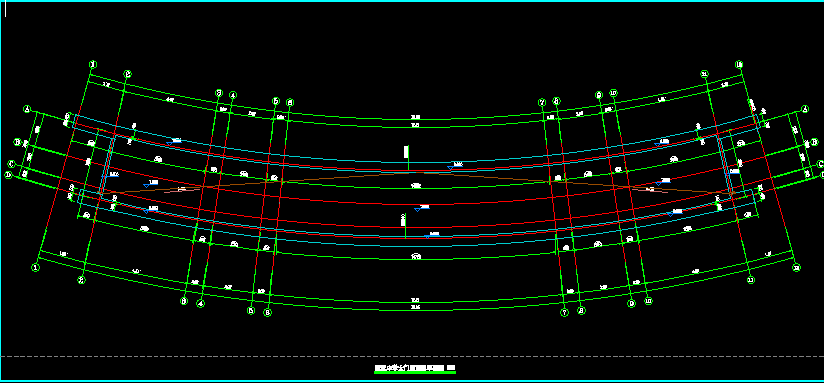Select axis bubble 1 above the plan
Screen dimensions: 824x383
click(93, 65)
